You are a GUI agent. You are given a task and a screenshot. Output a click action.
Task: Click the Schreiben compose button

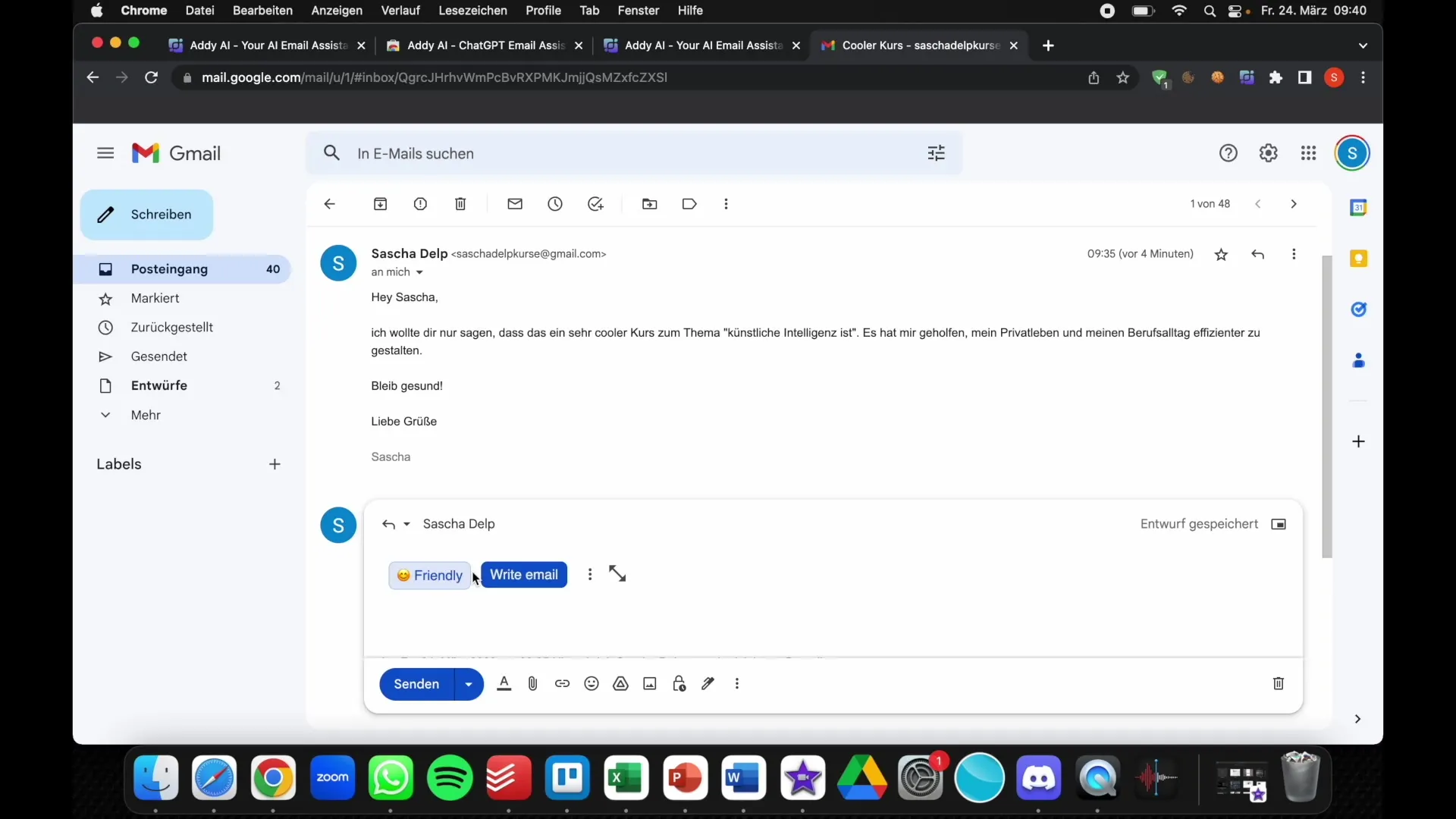pyautogui.click(x=147, y=214)
